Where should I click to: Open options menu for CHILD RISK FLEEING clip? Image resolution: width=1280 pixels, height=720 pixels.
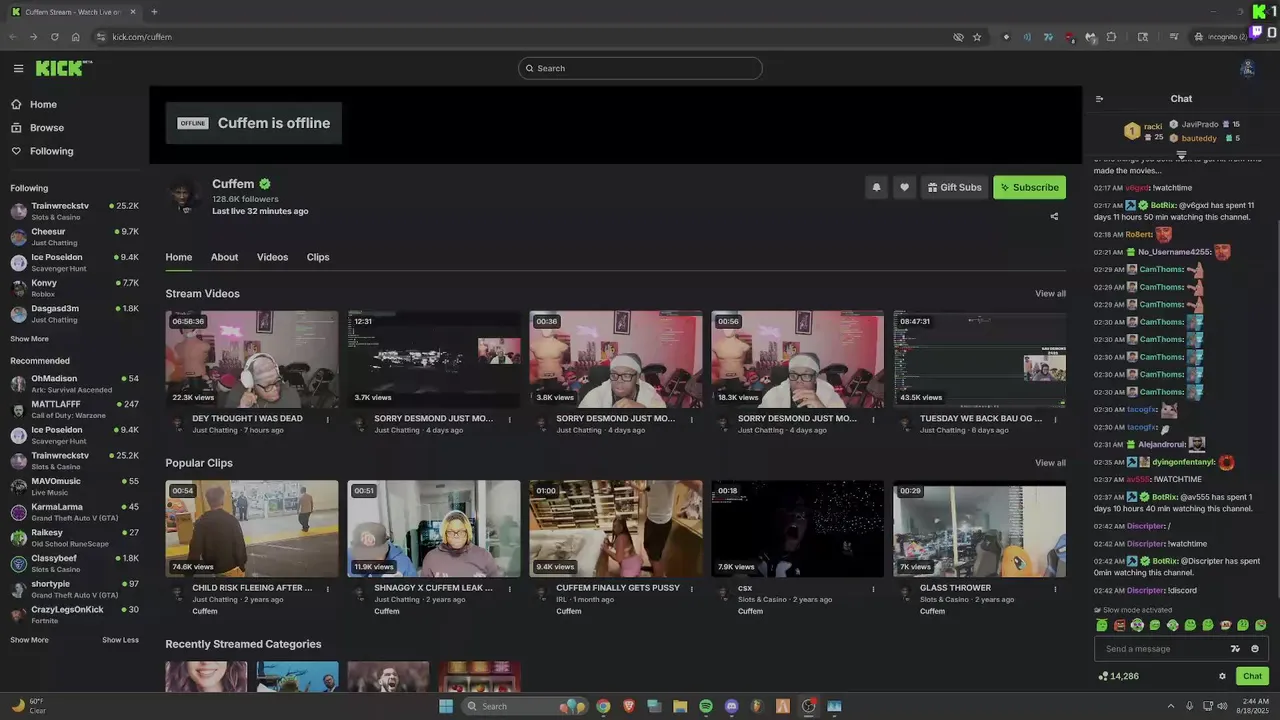[x=327, y=589]
